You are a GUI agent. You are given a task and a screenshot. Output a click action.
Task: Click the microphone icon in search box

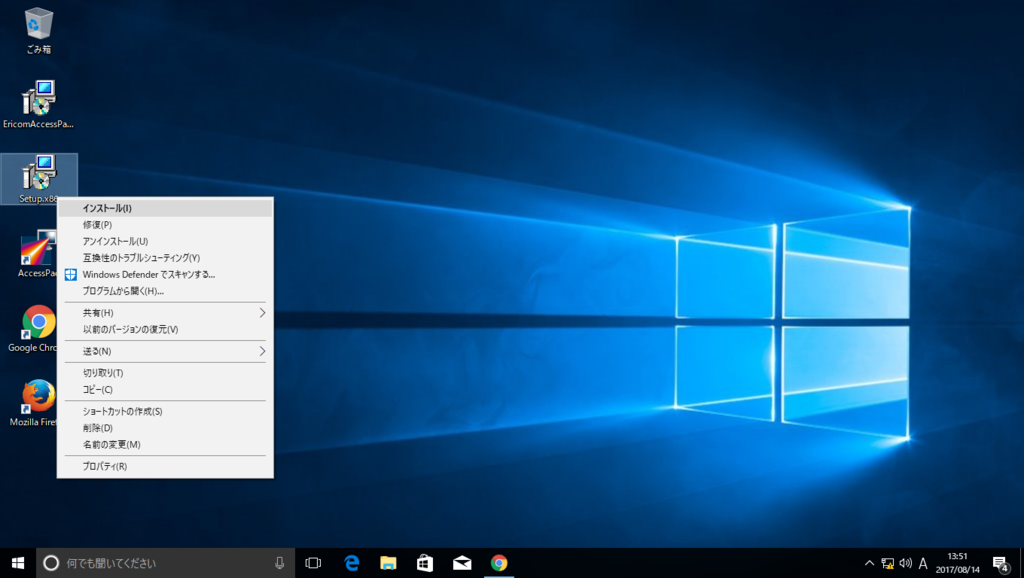point(280,563)
